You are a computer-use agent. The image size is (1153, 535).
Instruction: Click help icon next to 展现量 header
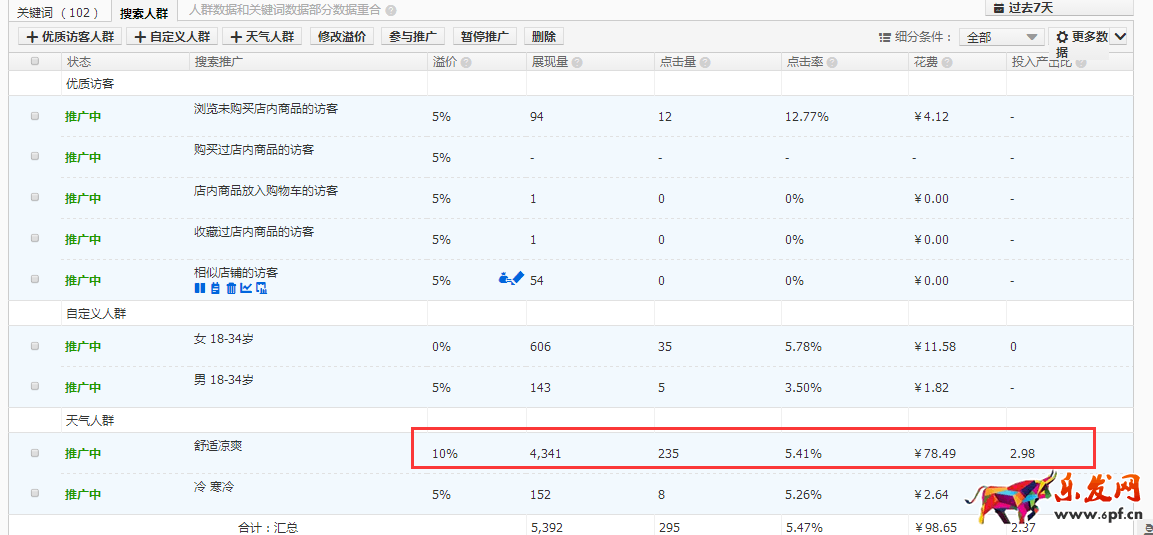577,63
